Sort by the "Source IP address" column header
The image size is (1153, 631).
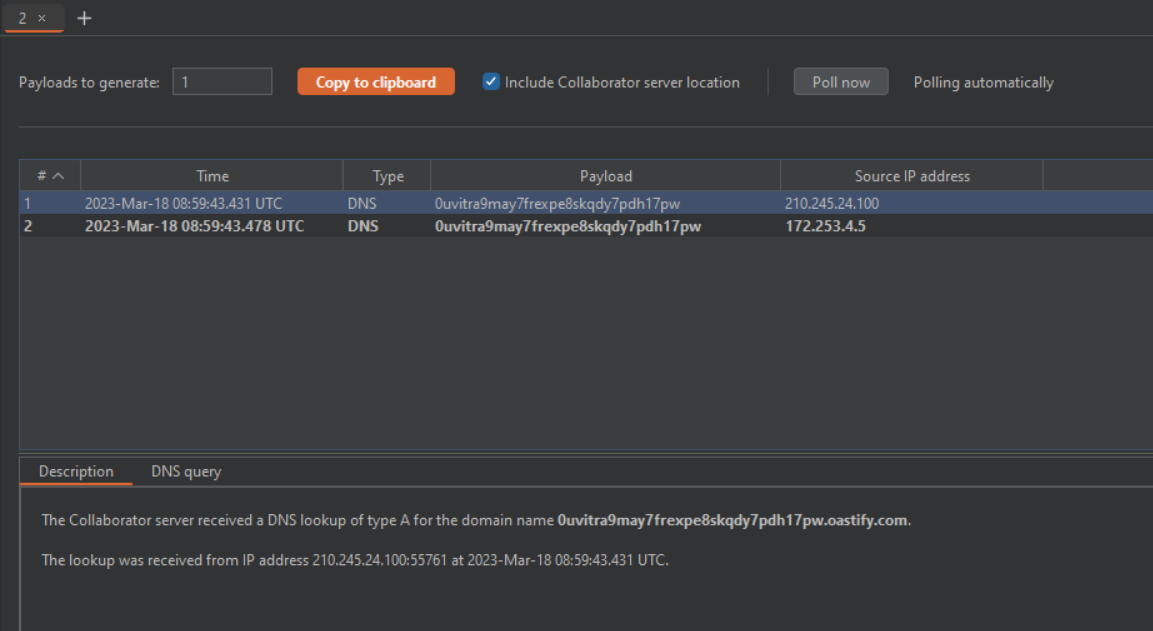[911, 175]
